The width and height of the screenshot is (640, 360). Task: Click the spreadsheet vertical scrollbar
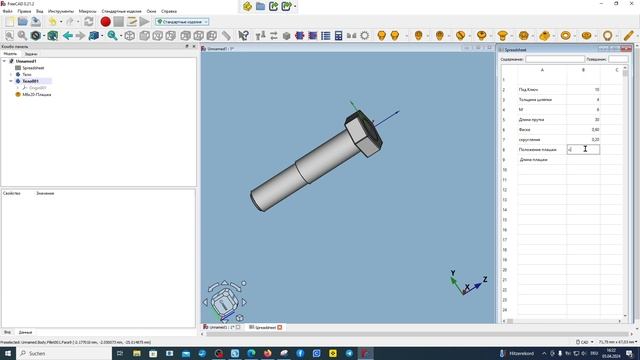pyautogui.click(x=625, y=192)
